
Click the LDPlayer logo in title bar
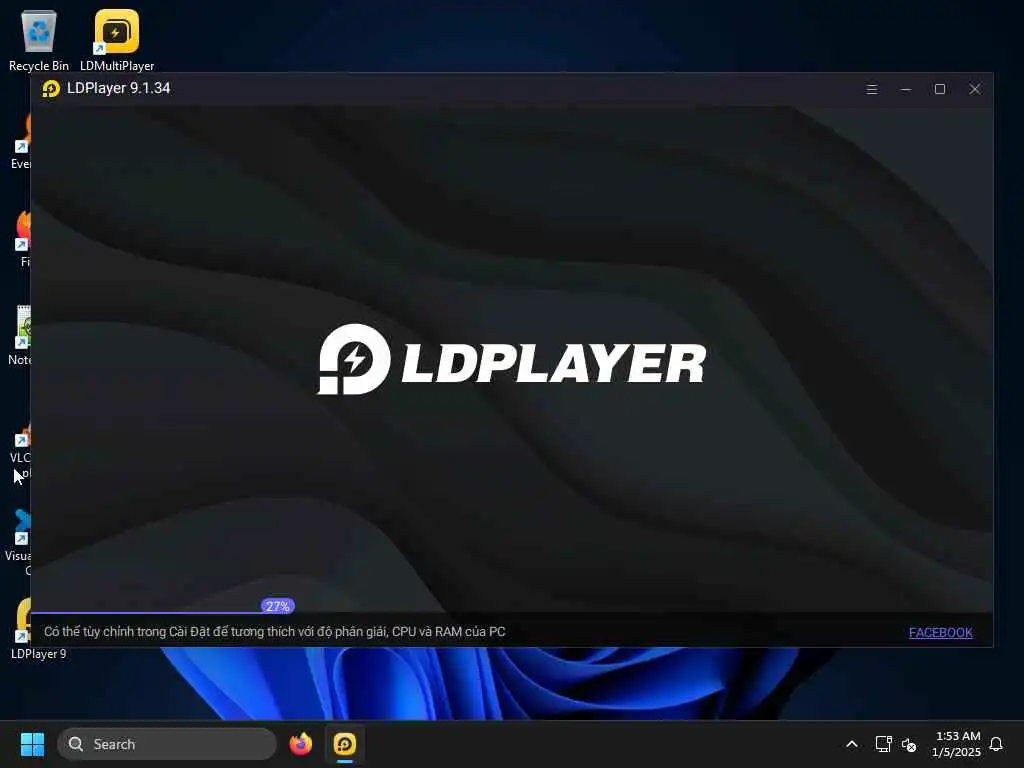[51, 89]
